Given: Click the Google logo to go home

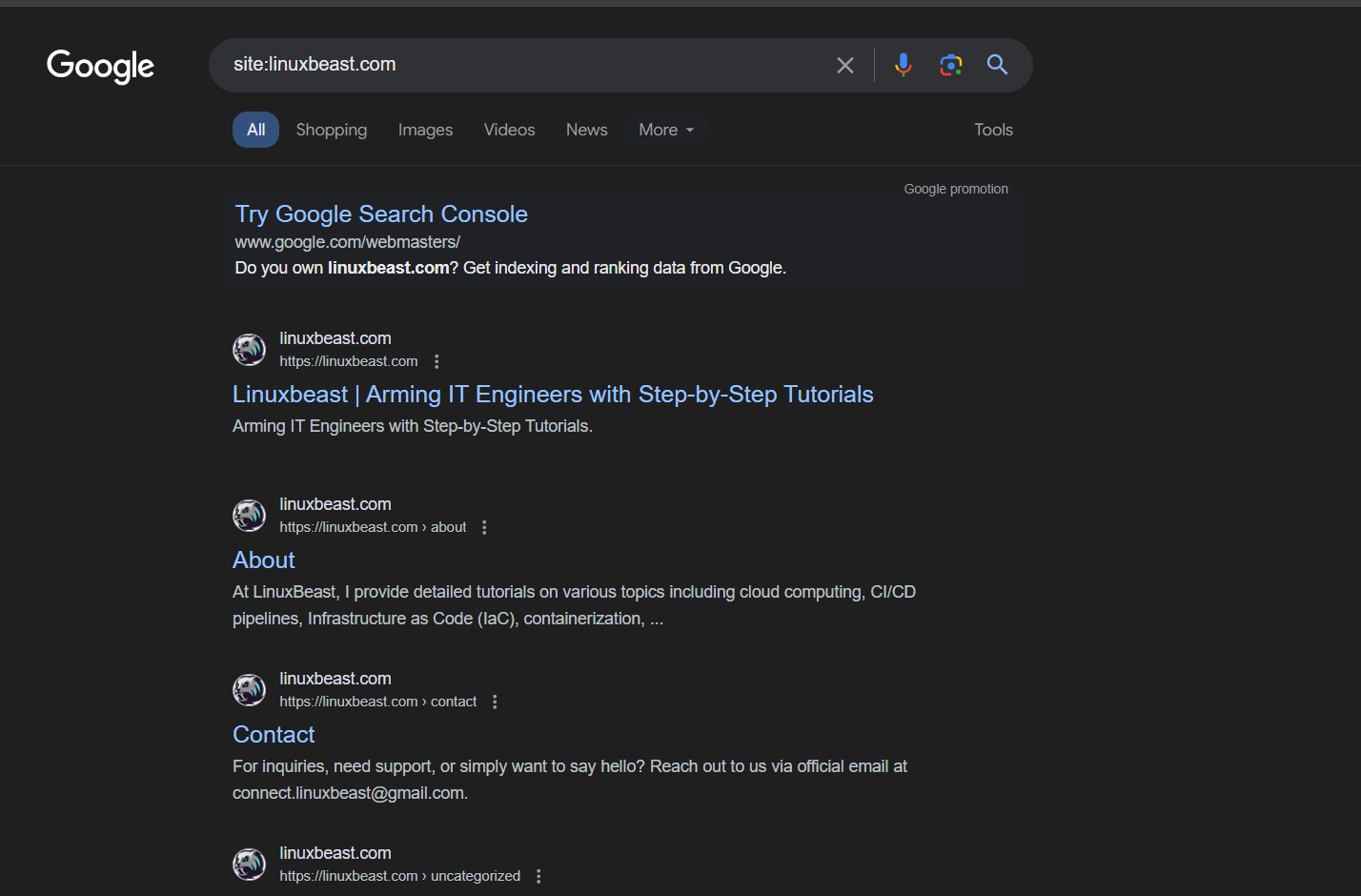Looking at the screenshot, I should pos(99,66).
